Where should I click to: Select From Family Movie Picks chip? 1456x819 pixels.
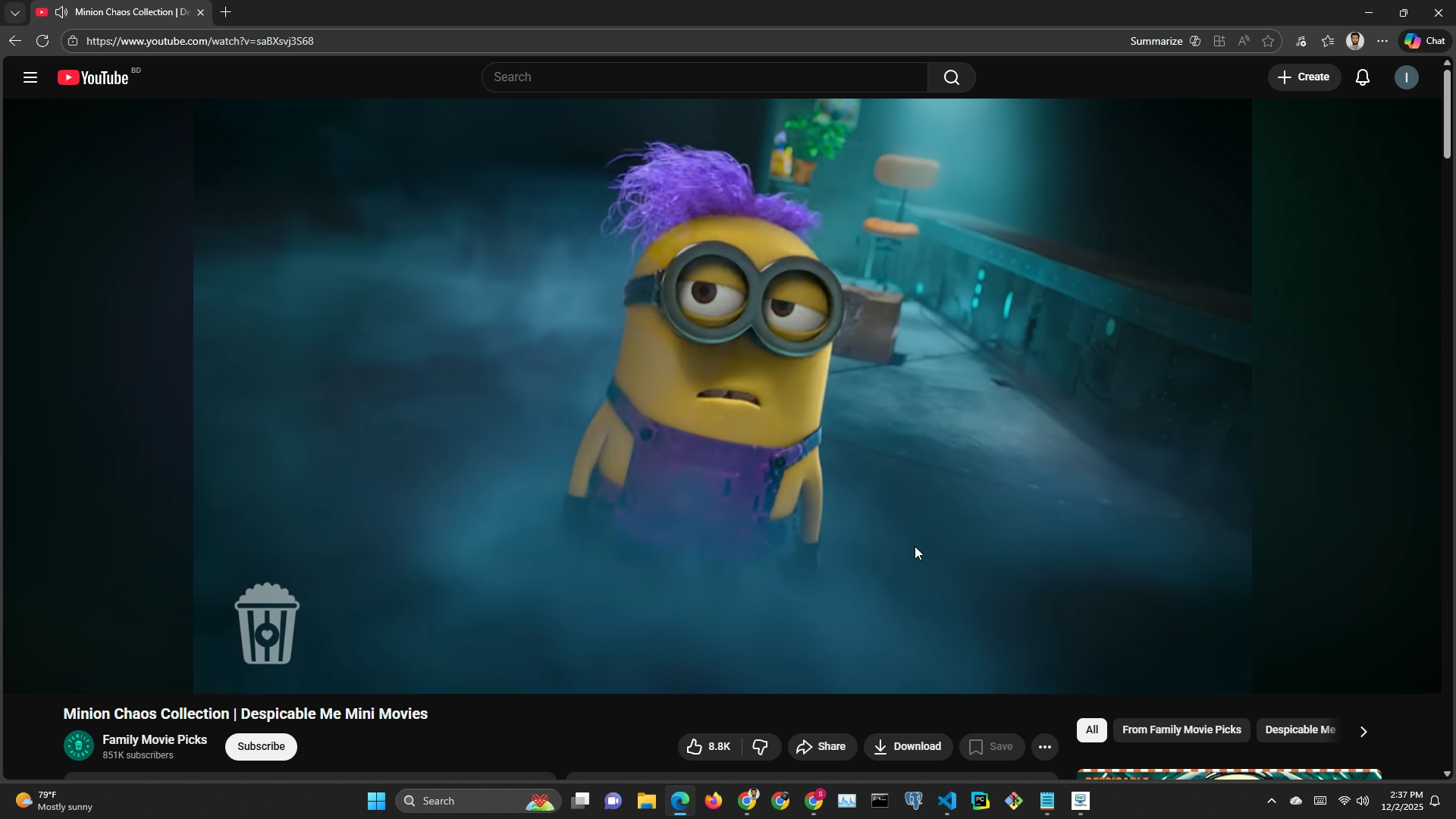[1181, 730]
